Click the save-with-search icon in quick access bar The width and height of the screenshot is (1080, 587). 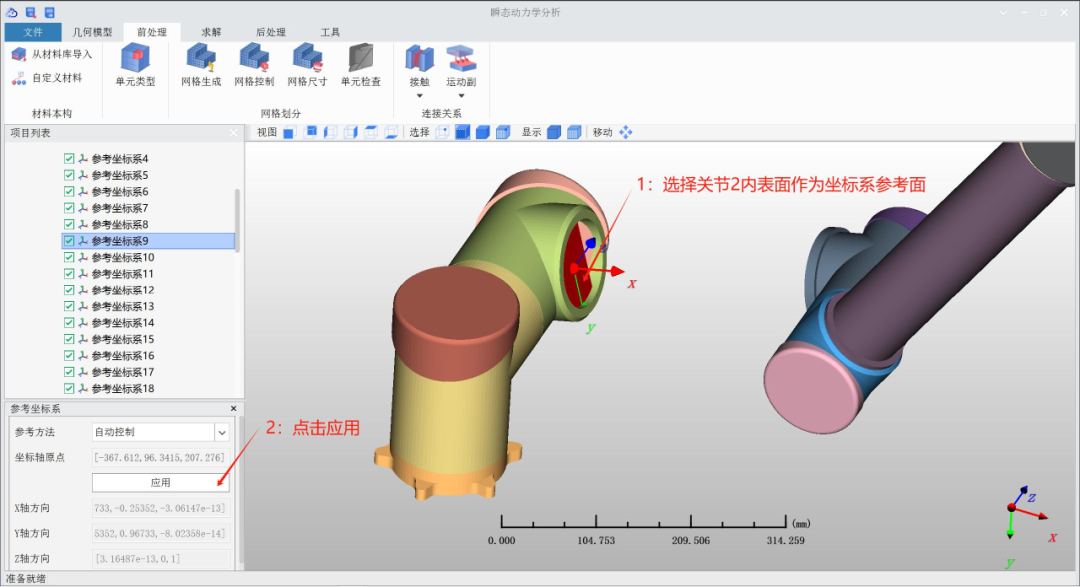pyautogui.click(x=31, y=12)
